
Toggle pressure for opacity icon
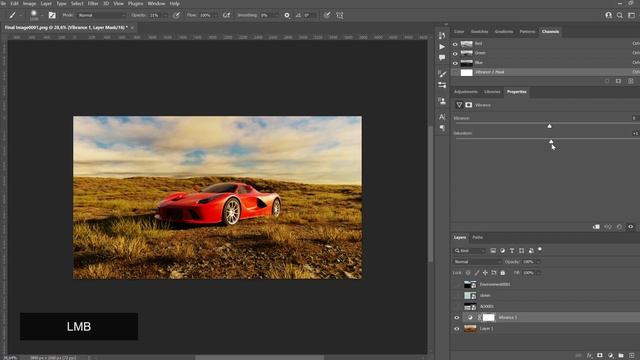coord(176,15)
